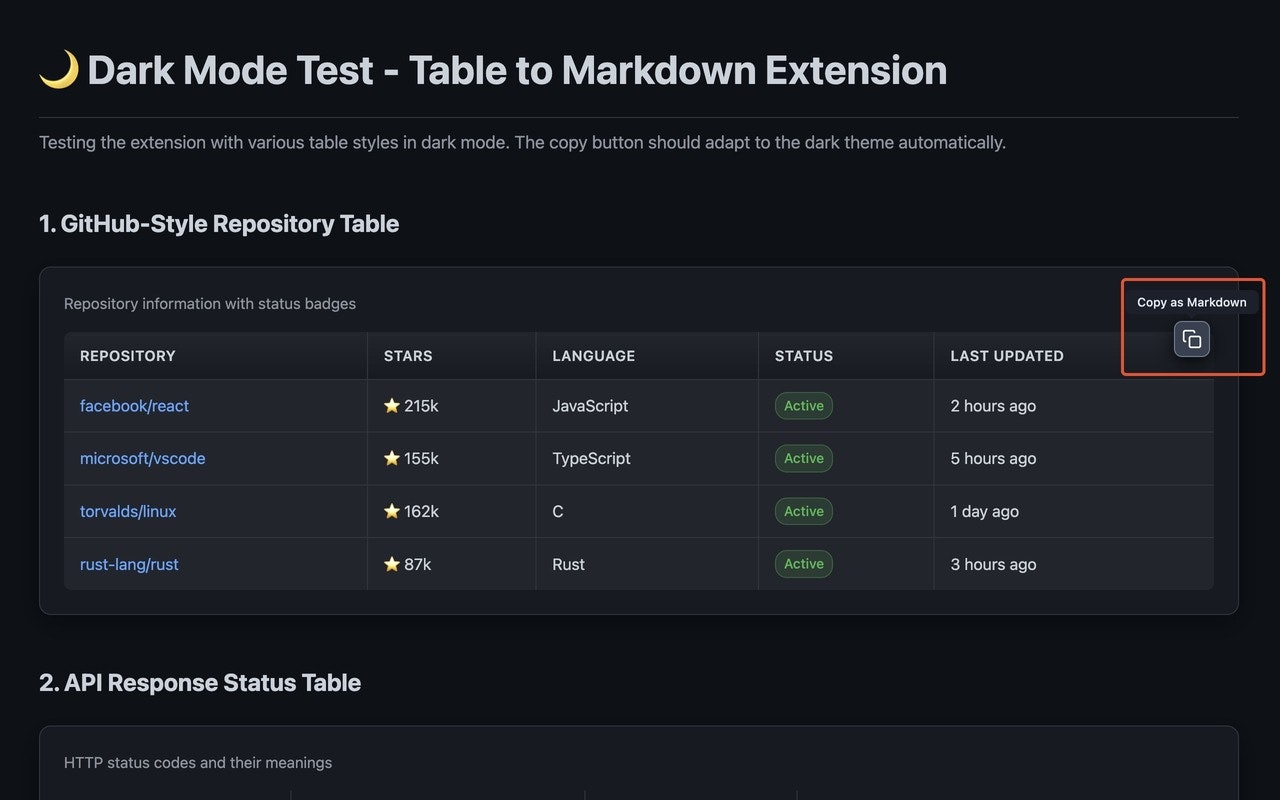
Task: Click the '2 hours ago' cell
Action: (1074, 406)
